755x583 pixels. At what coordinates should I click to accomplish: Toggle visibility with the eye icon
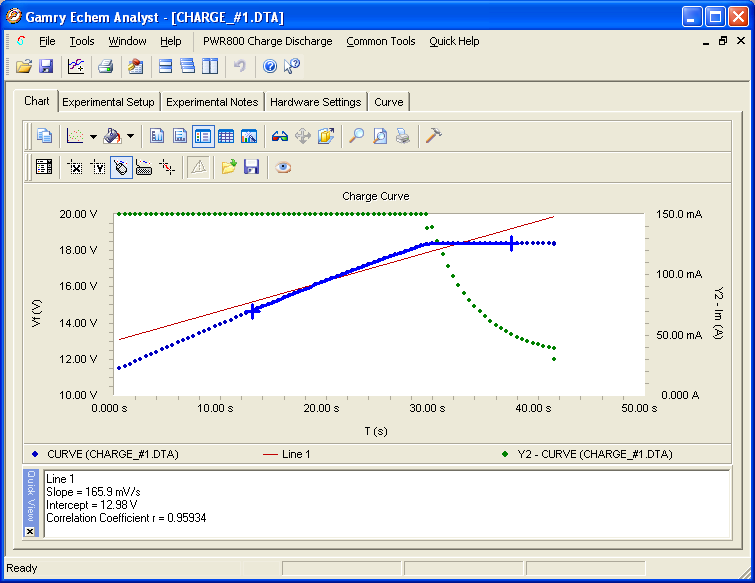tap(283, 167)
